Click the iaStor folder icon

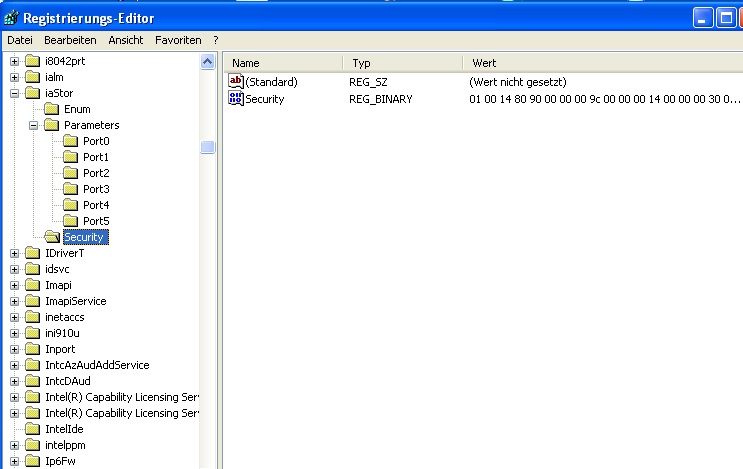(x=32, y=93)
